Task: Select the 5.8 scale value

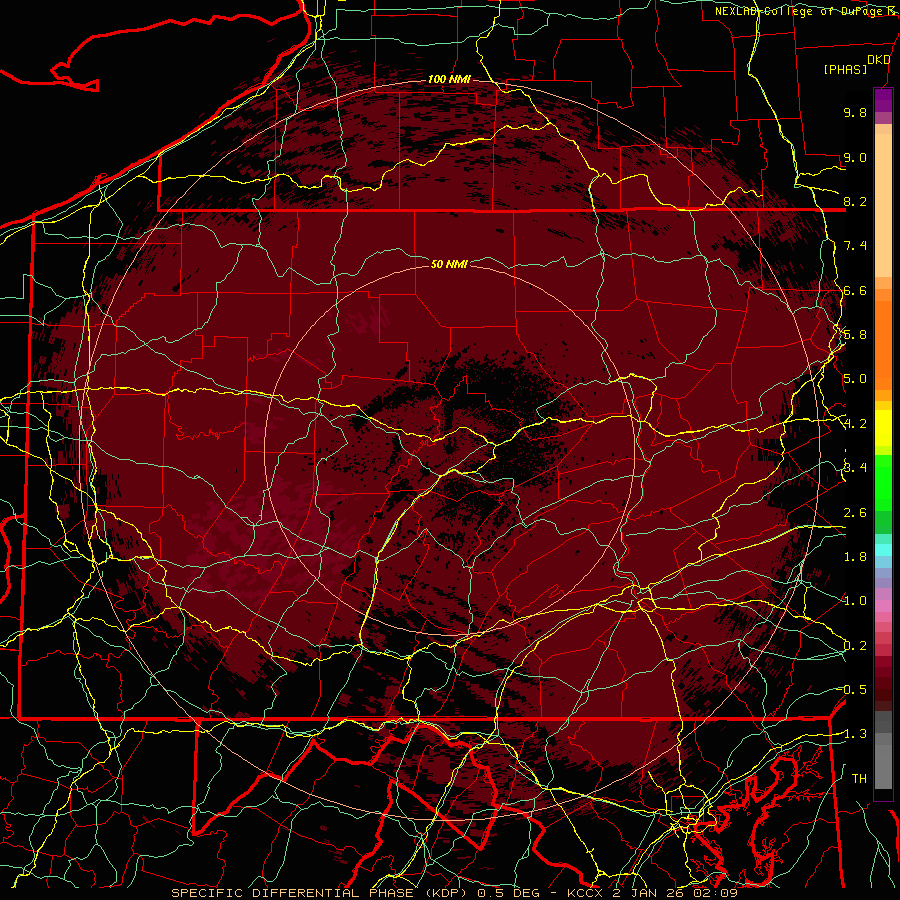Action: (x=855, y=335)
